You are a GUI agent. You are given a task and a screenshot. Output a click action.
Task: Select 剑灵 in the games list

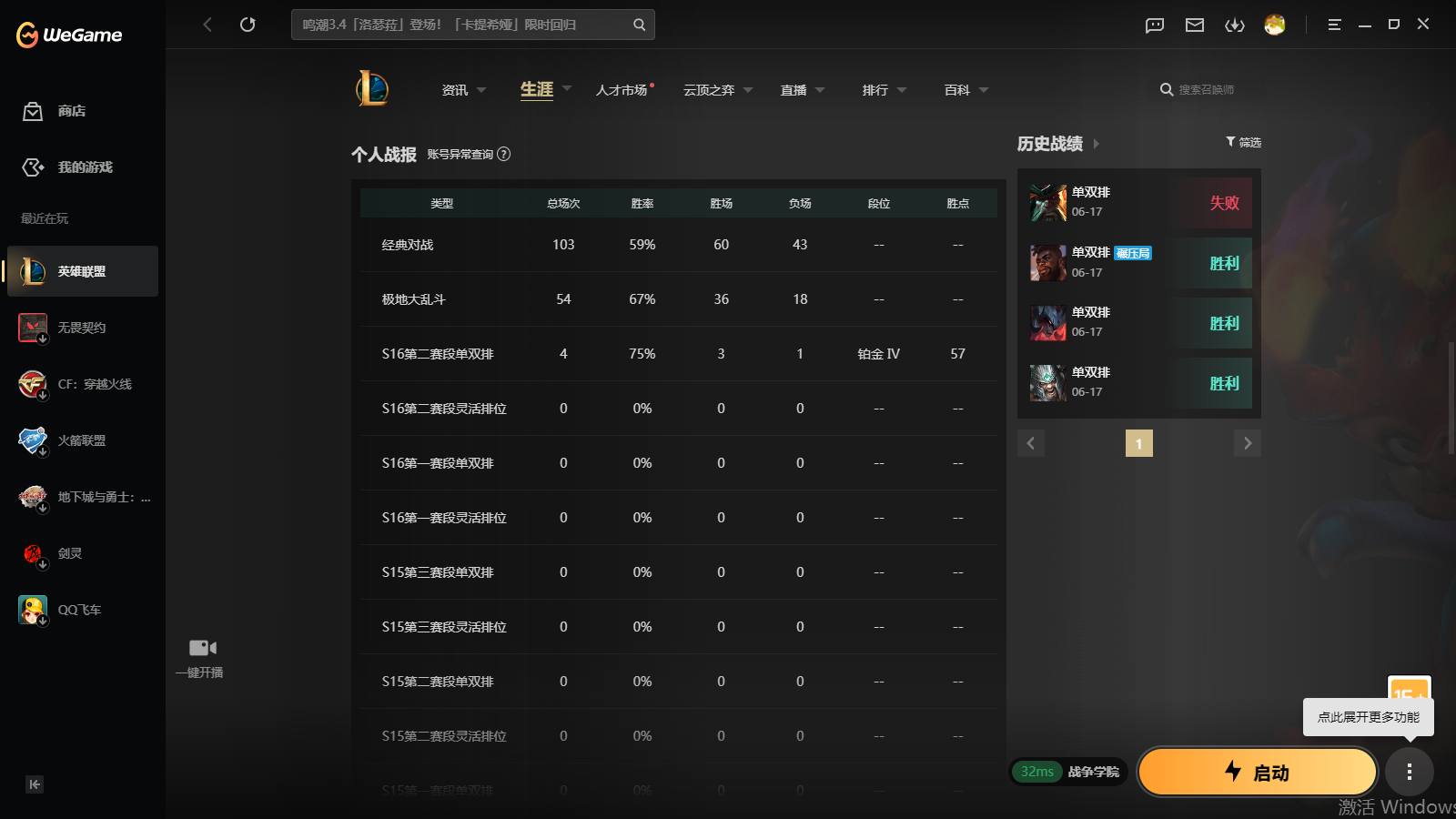pos(83,553)
